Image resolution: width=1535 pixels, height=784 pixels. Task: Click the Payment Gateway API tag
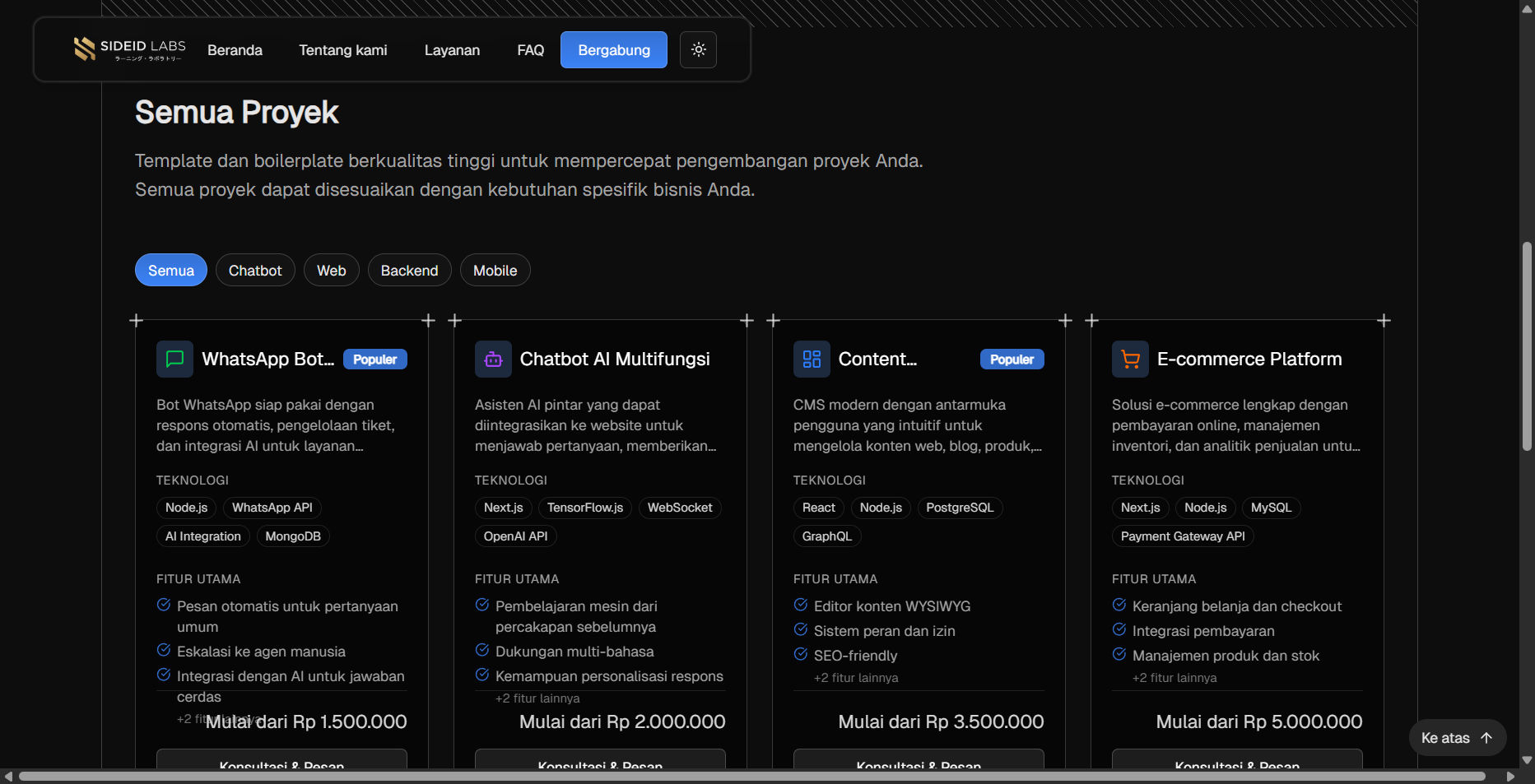(x=1183, y=536)
